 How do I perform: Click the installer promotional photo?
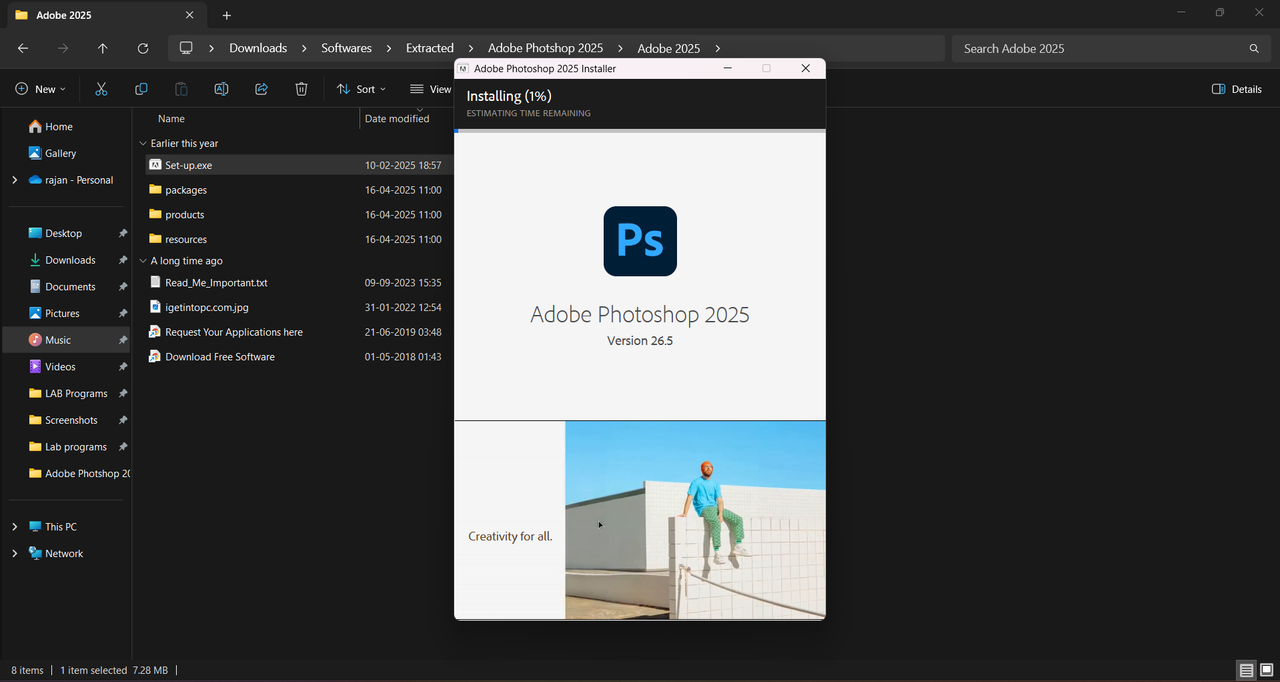695,520
